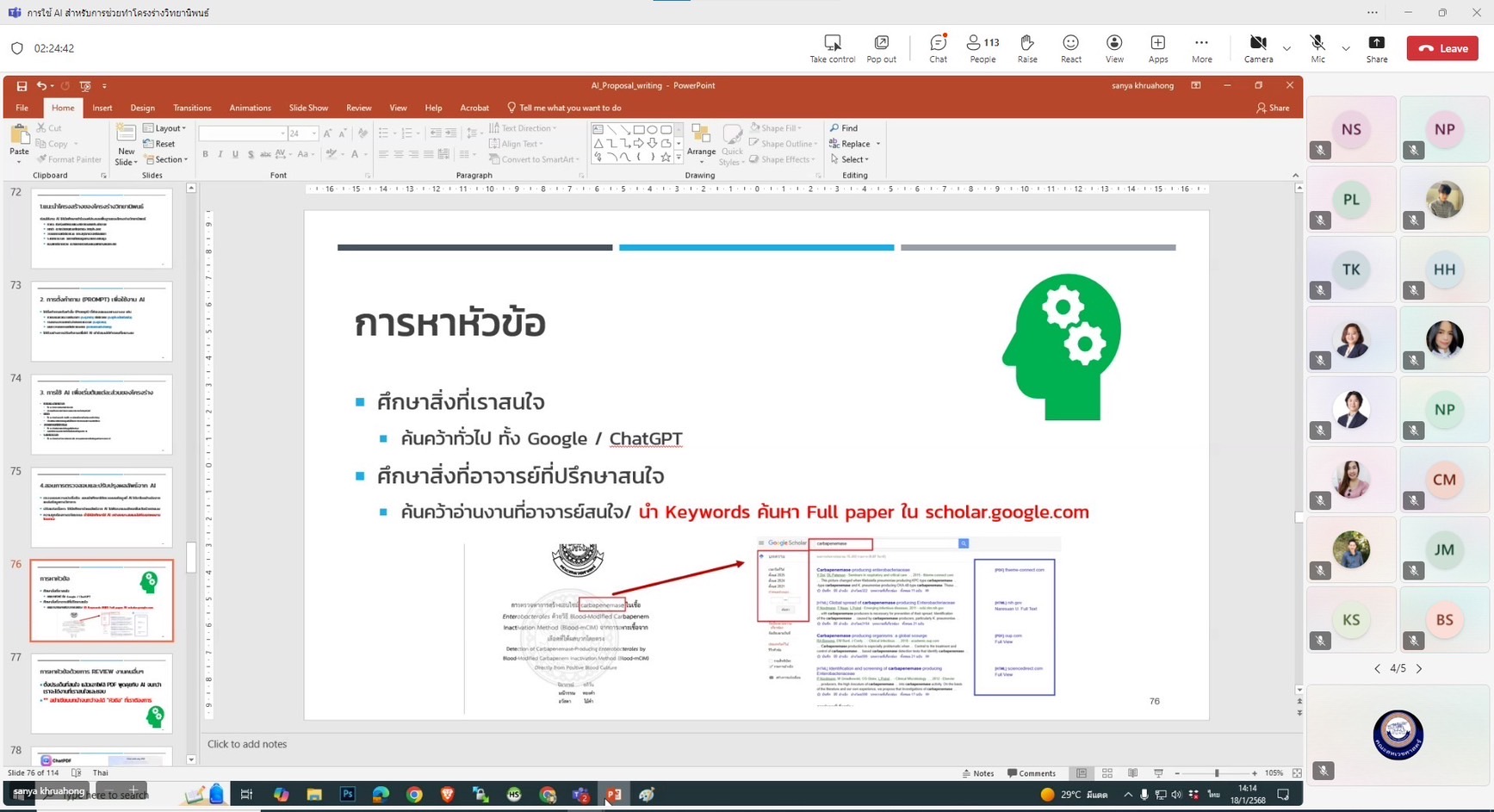This screenshot has height=812, width=1494.
Task: Toggle the Camera on or off
Action: [1258, 48]
